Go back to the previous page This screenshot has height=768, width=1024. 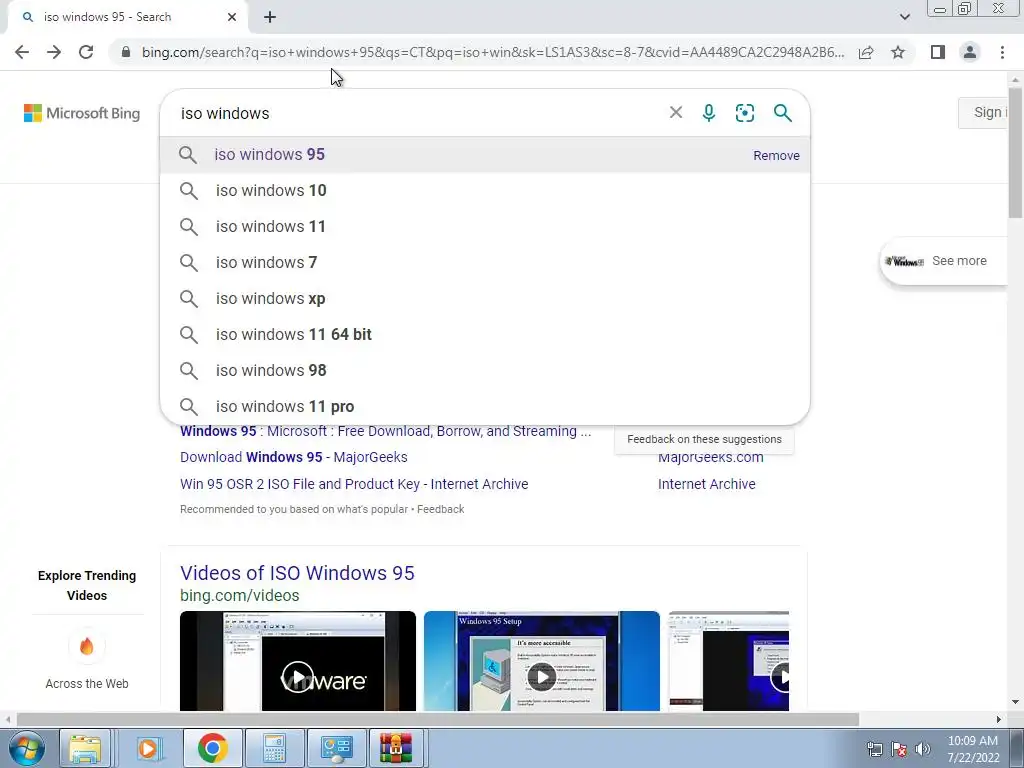tap(22, 52)
